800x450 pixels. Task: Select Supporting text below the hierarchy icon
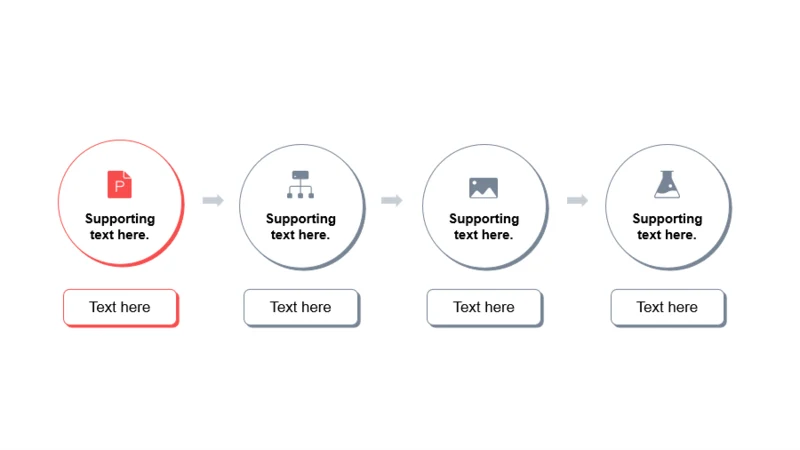point(301,227)
